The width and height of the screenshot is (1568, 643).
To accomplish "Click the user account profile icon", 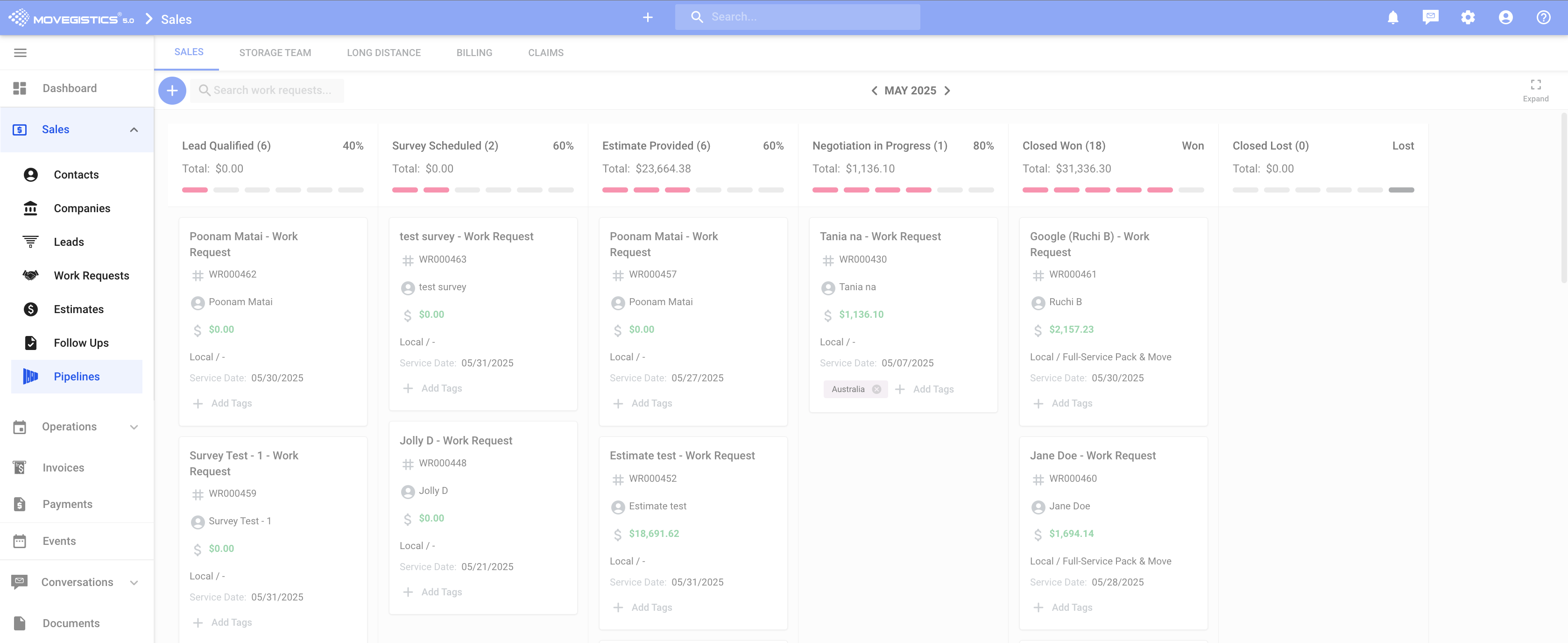I will coord(1506,17).
